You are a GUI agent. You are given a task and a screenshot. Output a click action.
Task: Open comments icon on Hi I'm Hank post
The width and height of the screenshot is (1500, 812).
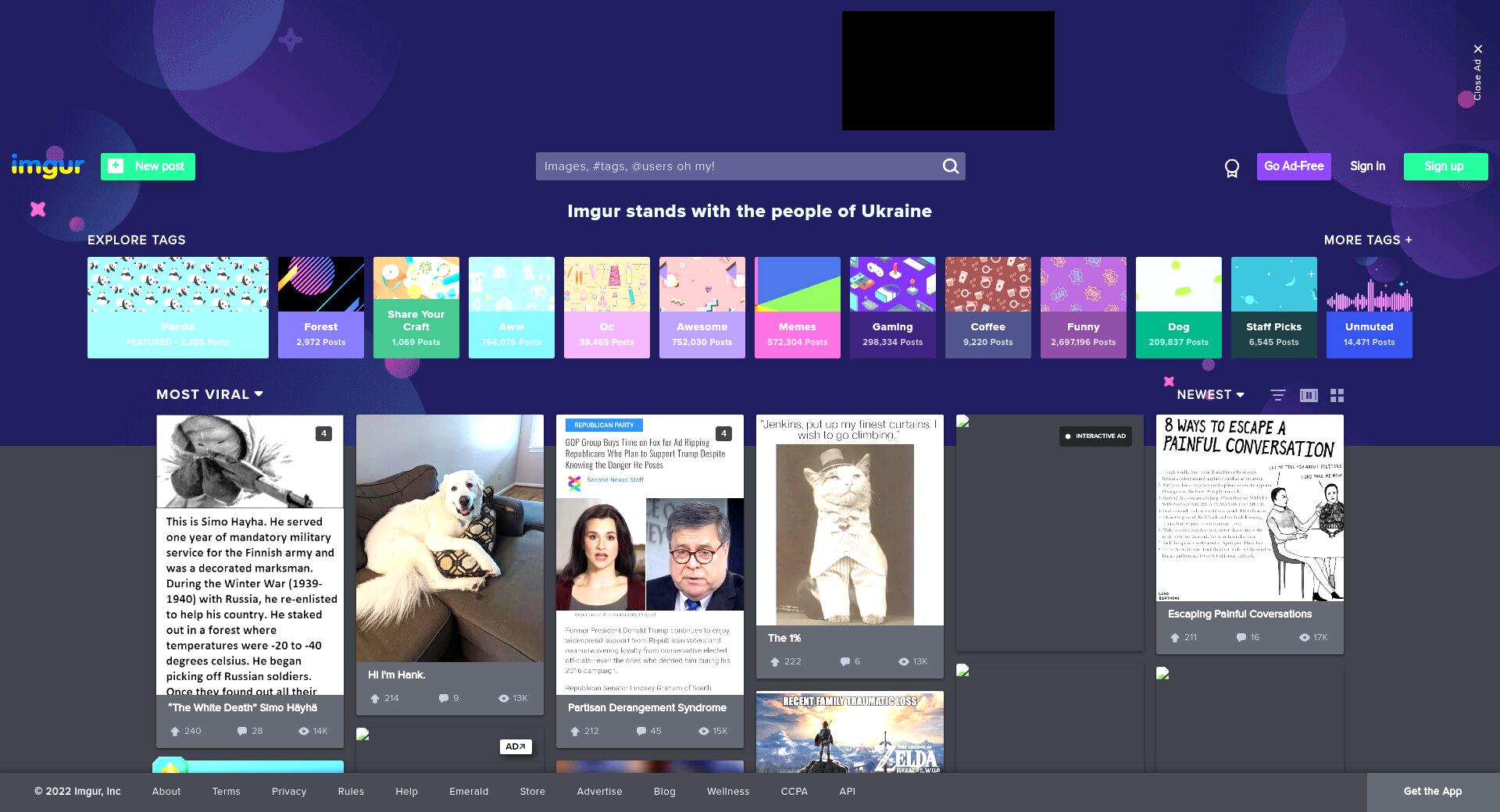pos(444,699)
